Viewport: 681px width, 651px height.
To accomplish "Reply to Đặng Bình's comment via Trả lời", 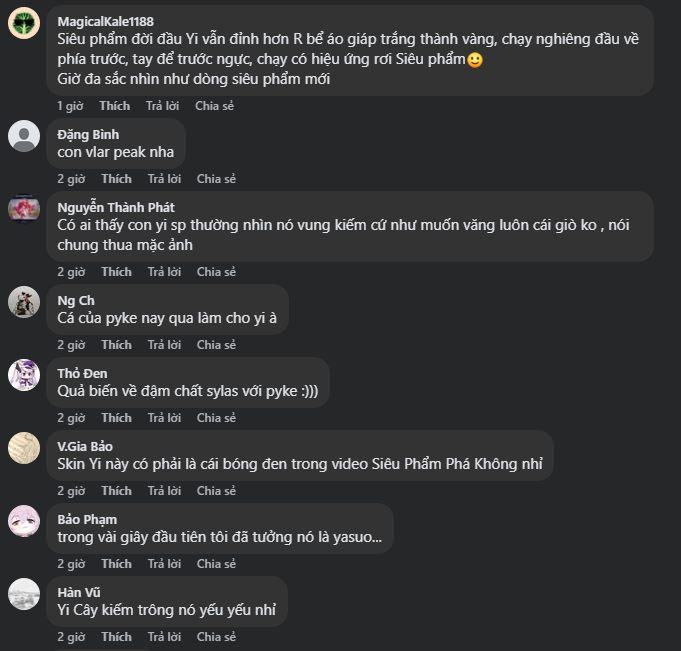I will pyautogui.click(x=164, y=179).
